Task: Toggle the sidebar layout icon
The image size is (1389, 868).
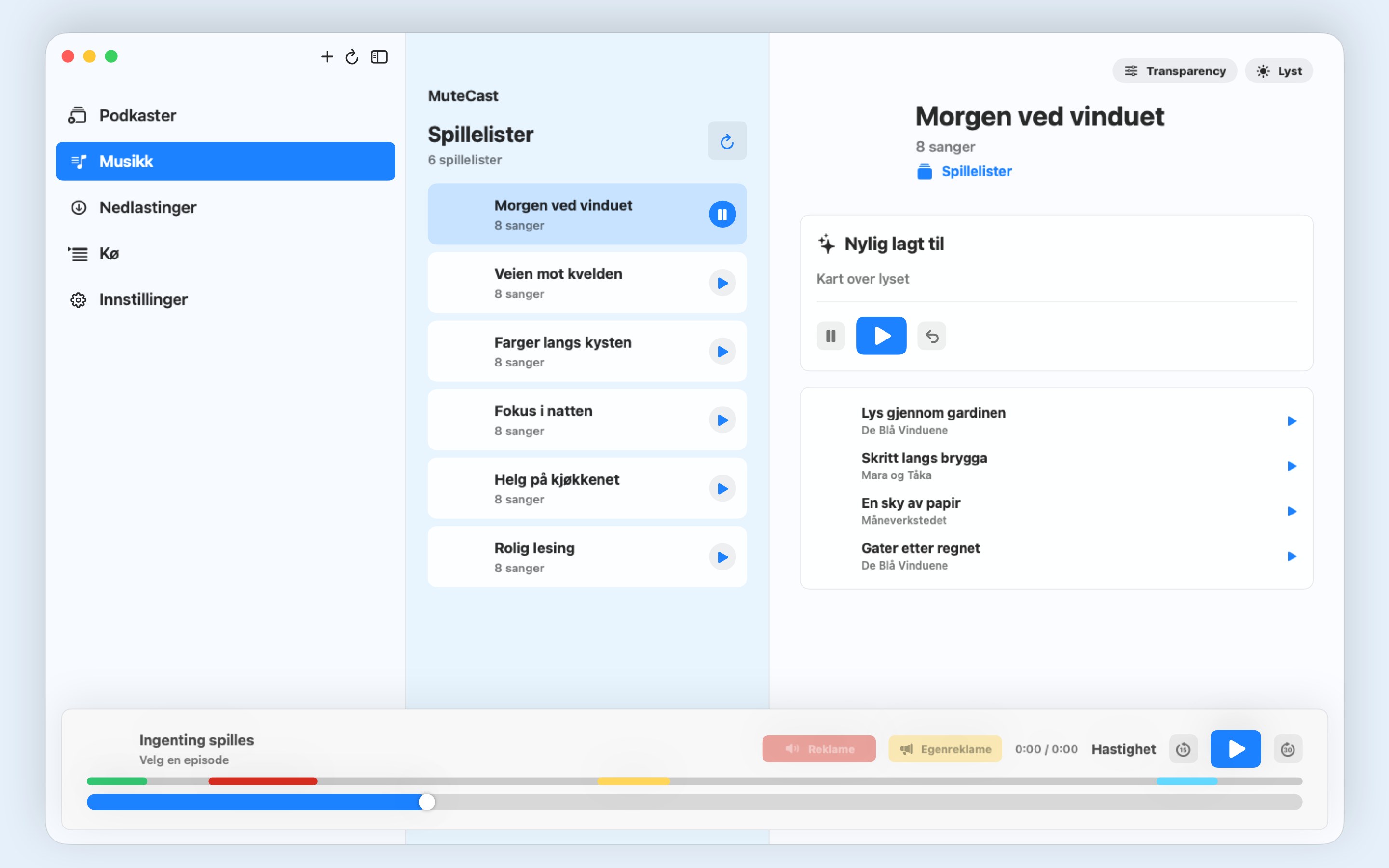Action: pyautogui.click(x=380, y=56)
